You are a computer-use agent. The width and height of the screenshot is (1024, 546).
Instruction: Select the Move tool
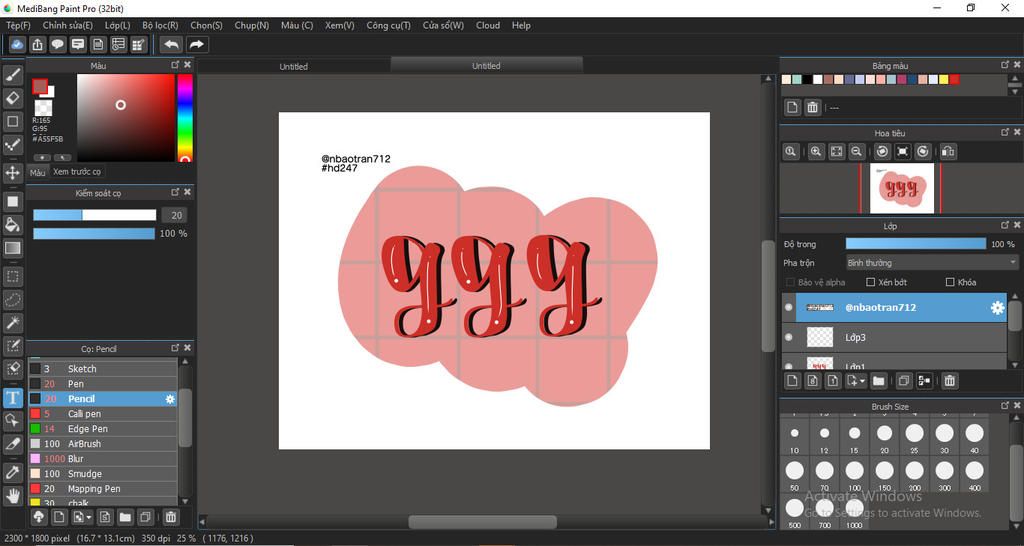tap(12, 172)
